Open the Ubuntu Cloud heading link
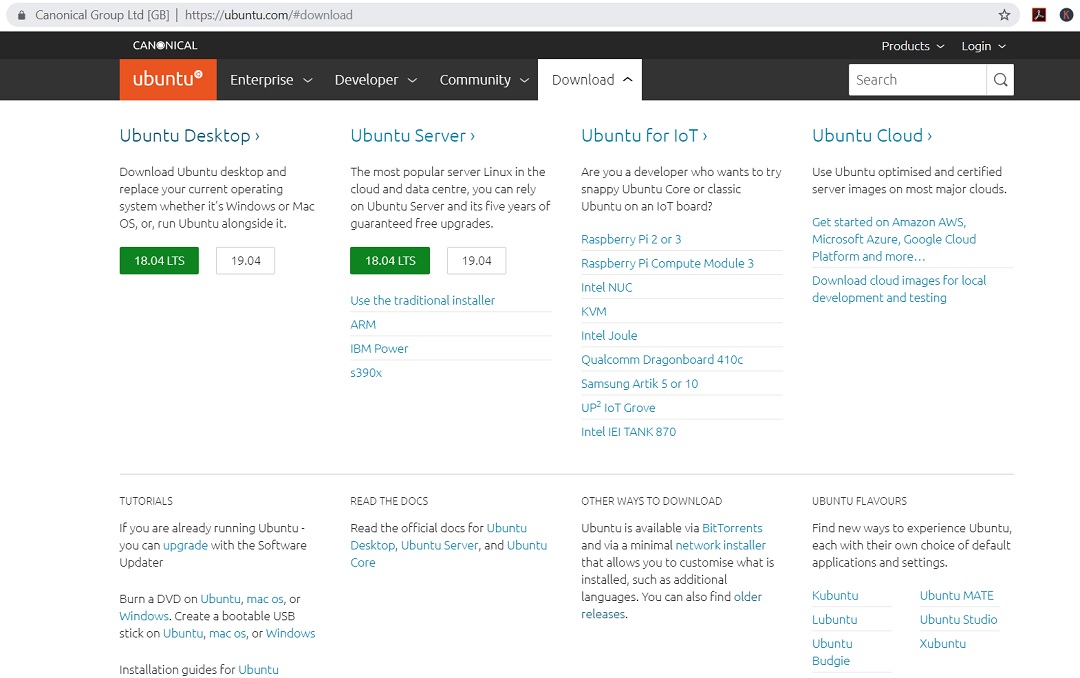This screenshot has width=1080, height=678. 872,136
